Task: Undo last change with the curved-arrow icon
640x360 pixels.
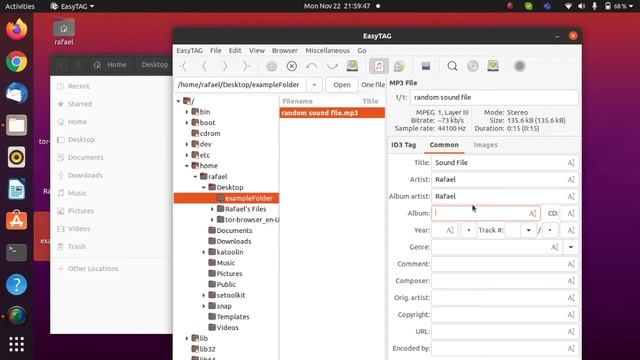Action: [312, 66]
